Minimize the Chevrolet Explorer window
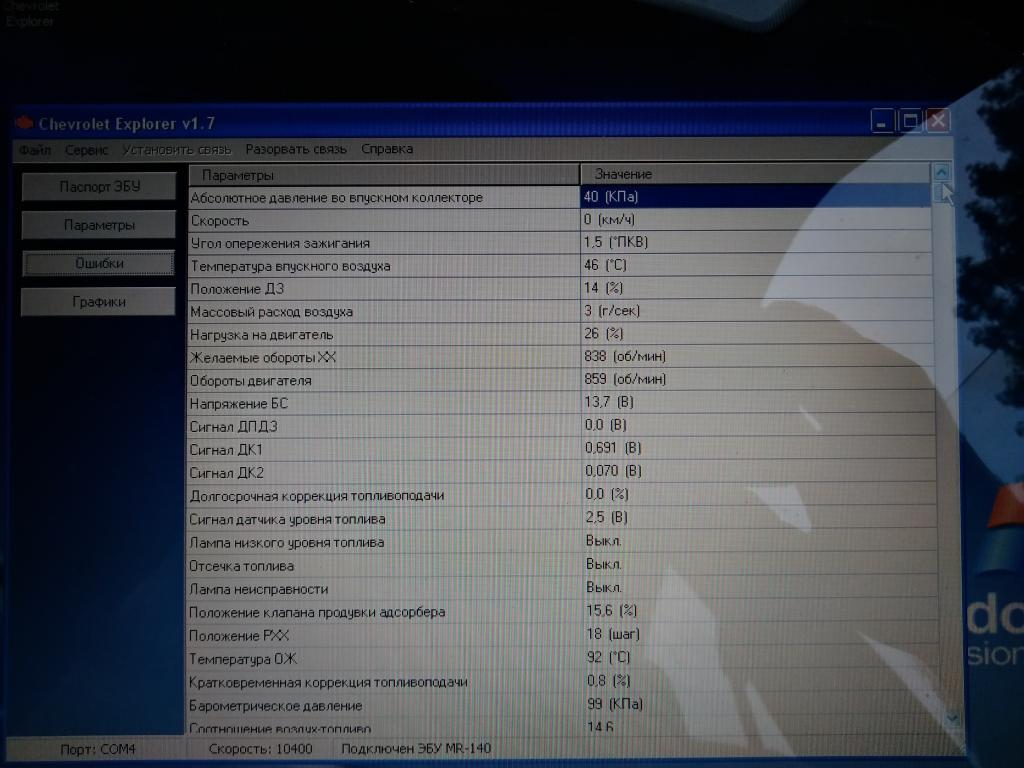Screen dimensions: 1024x768 tap(882, 122)
